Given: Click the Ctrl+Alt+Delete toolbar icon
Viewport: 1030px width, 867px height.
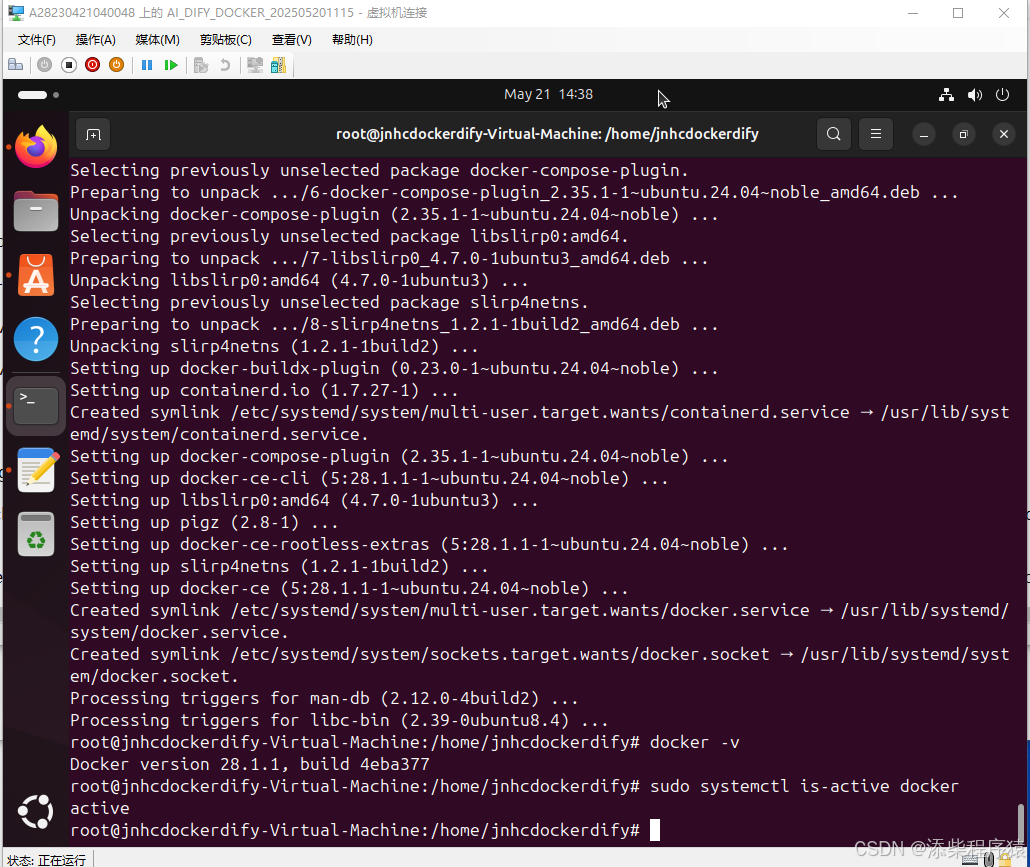Looking at the screenshot, I should point(15,65).
